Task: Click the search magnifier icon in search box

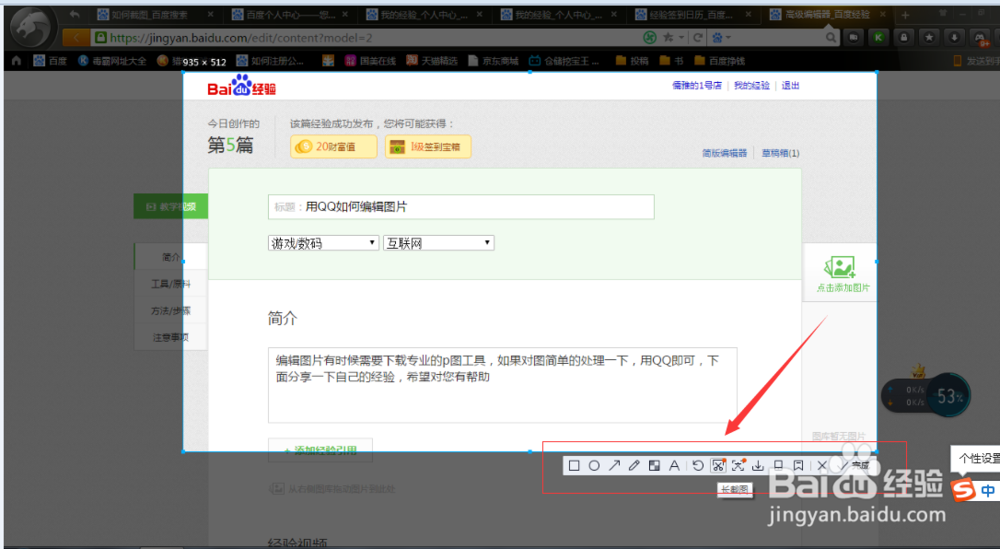Action: click(x=830, y=38)
